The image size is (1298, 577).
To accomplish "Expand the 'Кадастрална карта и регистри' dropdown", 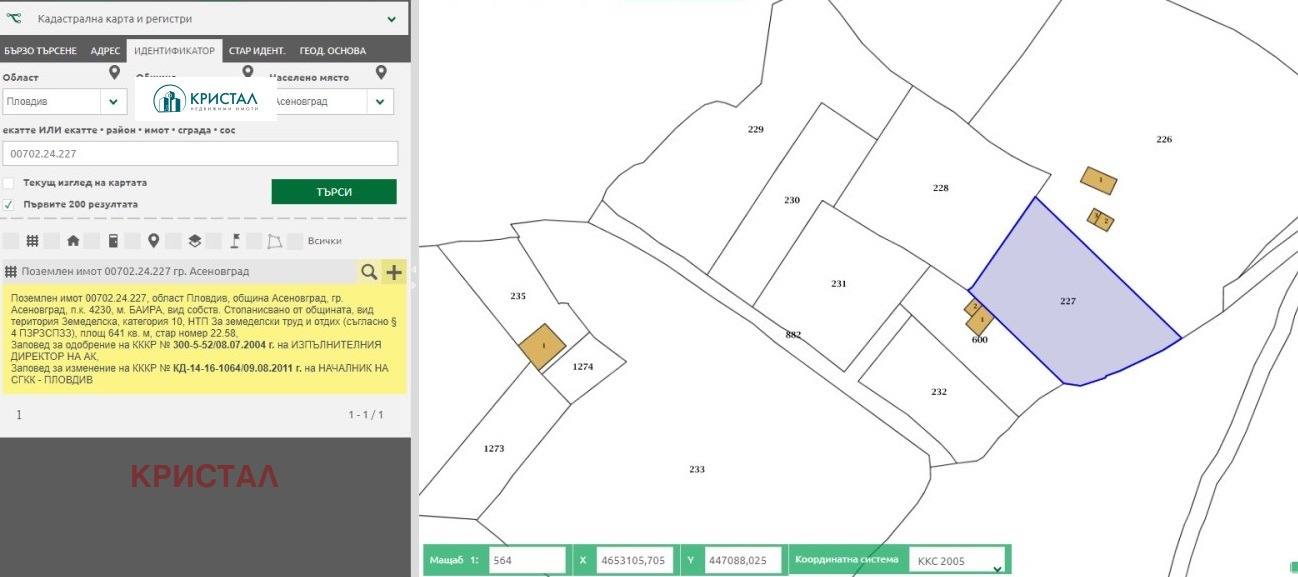I will point(391,19).
